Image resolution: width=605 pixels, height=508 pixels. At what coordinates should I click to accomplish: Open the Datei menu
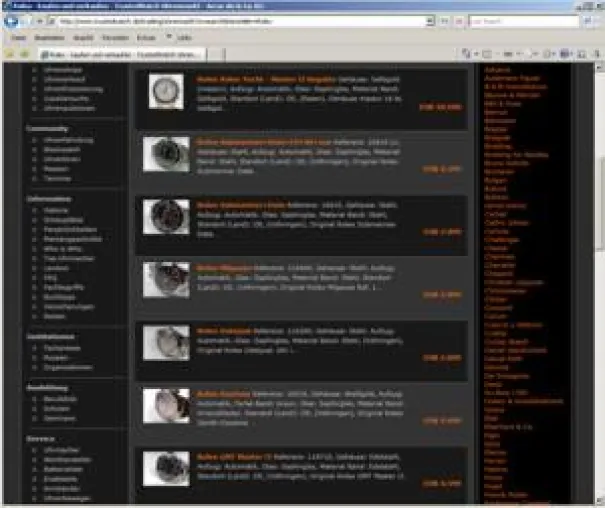click(x=19, y=38)
